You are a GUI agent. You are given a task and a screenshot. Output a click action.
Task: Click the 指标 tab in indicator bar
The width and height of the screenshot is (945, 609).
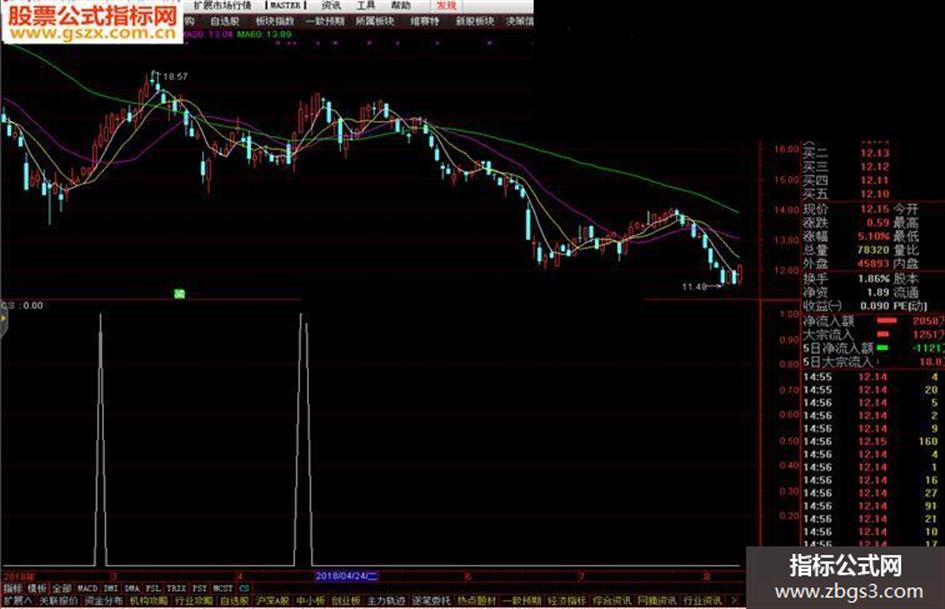tap(12, 588)
